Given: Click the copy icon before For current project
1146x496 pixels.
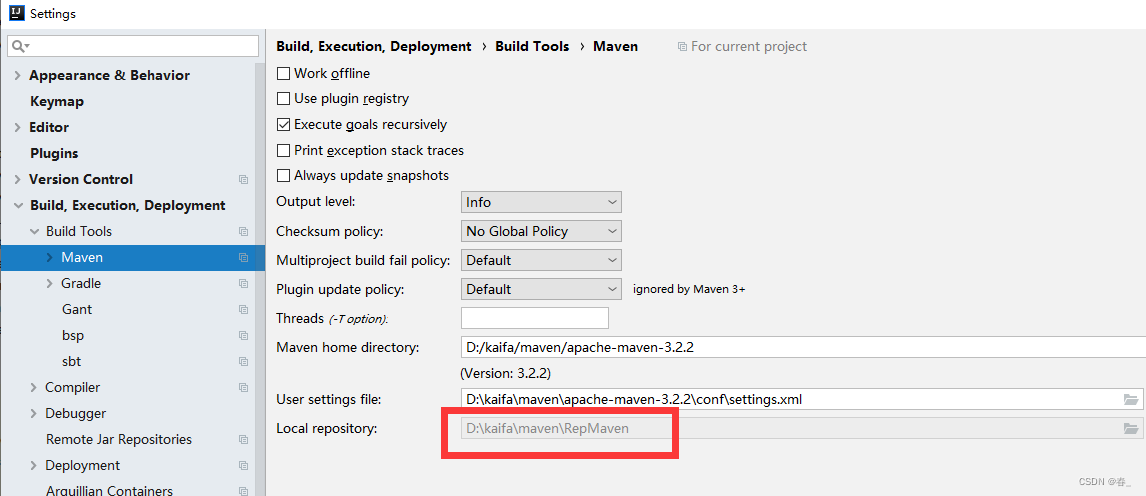Looking at the screenshot, I should [x=682, y=47].
